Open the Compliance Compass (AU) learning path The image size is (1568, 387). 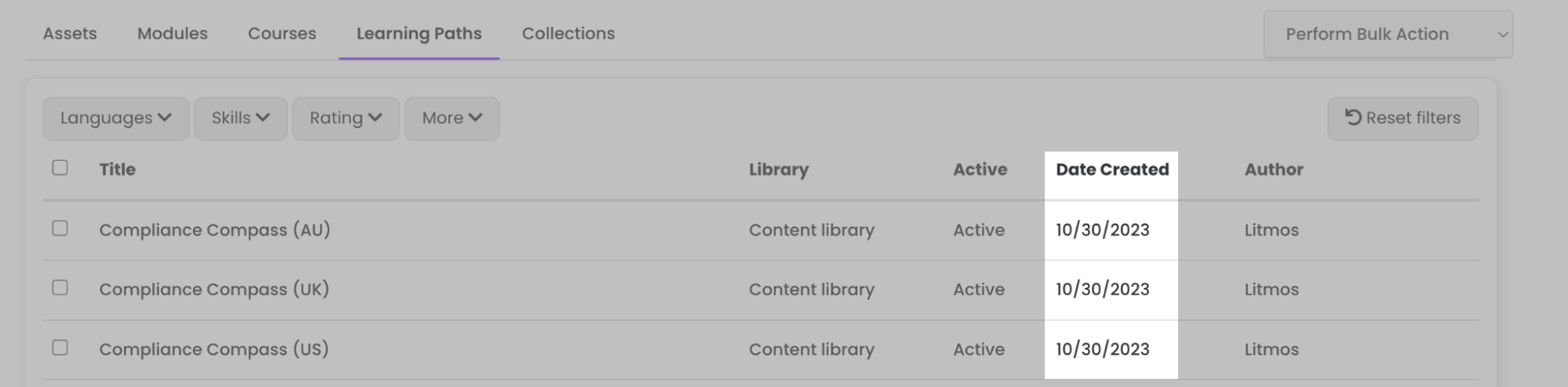(x=214, y=230)
